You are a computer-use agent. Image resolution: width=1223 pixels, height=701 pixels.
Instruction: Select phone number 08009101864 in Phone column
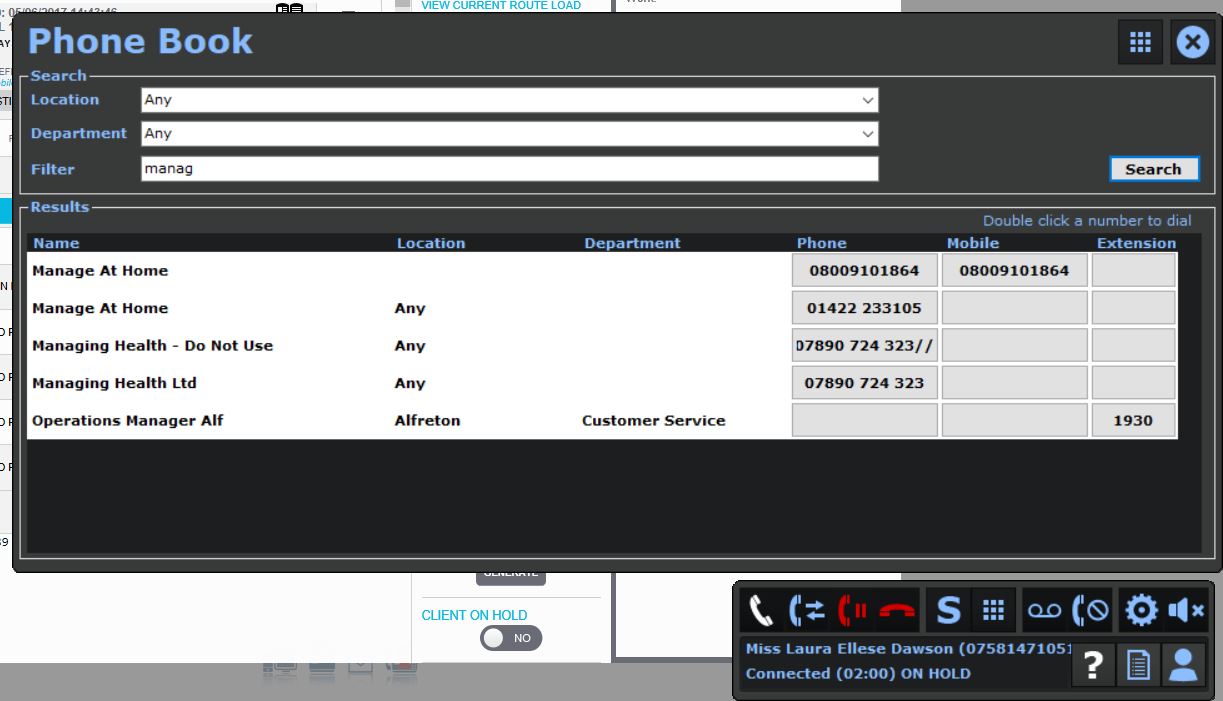pyautogui.click(x=865, y=271)
